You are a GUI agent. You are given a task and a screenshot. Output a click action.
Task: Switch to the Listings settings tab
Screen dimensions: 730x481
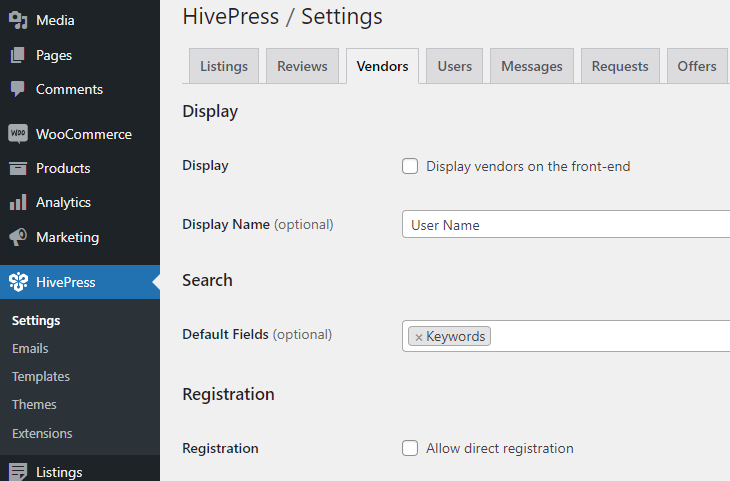tap(224, 66)
